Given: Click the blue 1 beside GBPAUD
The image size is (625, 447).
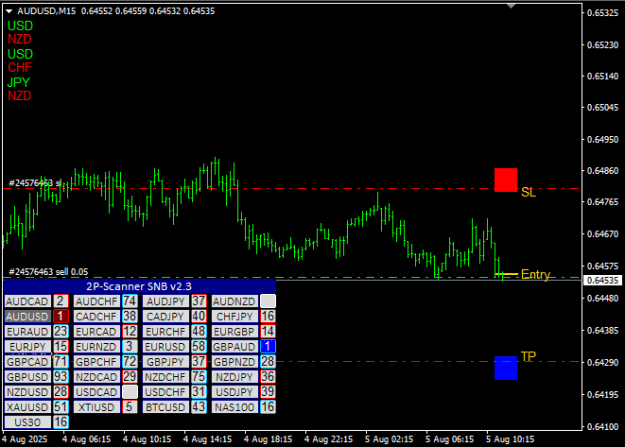Looking at the screenshot, I should click(268, 347).
